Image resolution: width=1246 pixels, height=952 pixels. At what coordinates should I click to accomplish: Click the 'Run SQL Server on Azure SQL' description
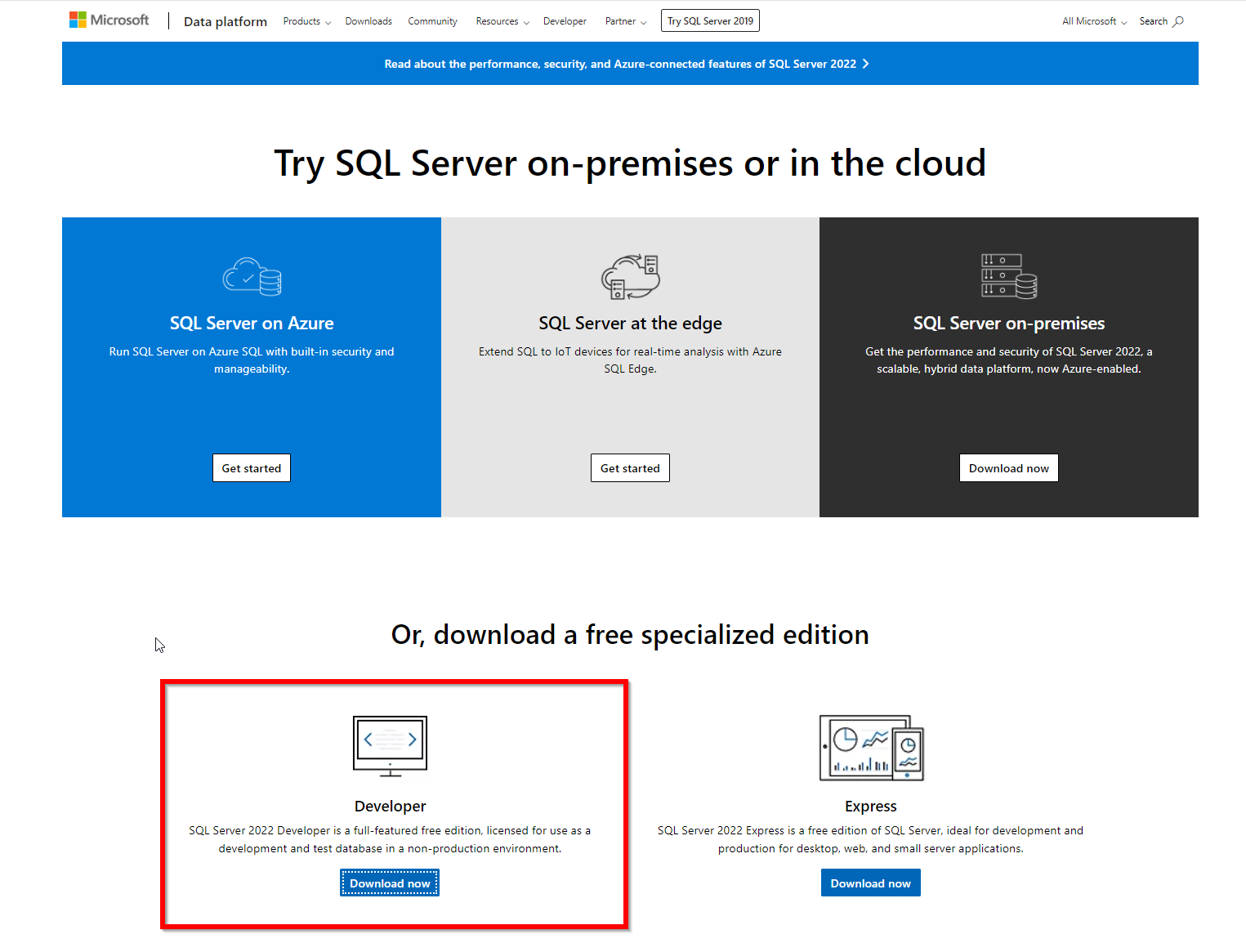(x=252, y=360)
